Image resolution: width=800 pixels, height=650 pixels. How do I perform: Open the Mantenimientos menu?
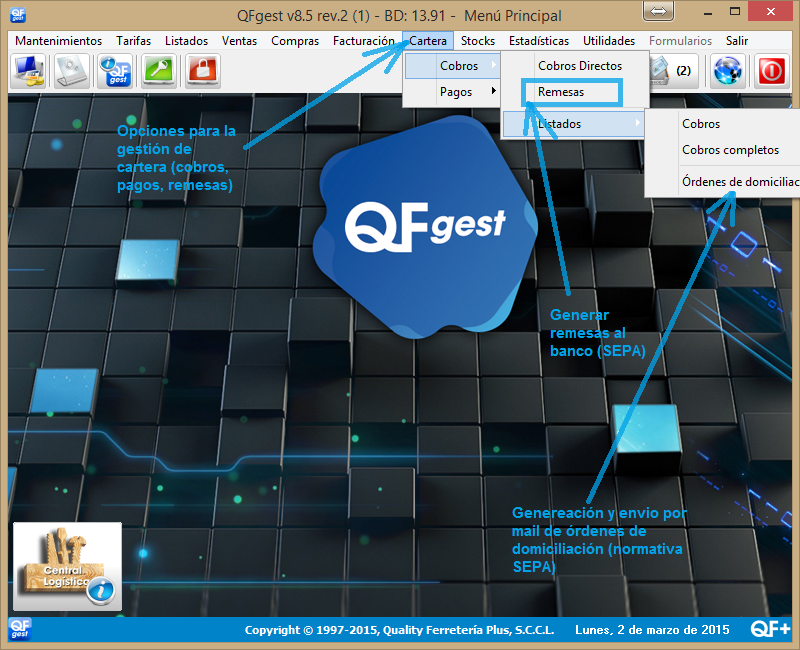59,41
